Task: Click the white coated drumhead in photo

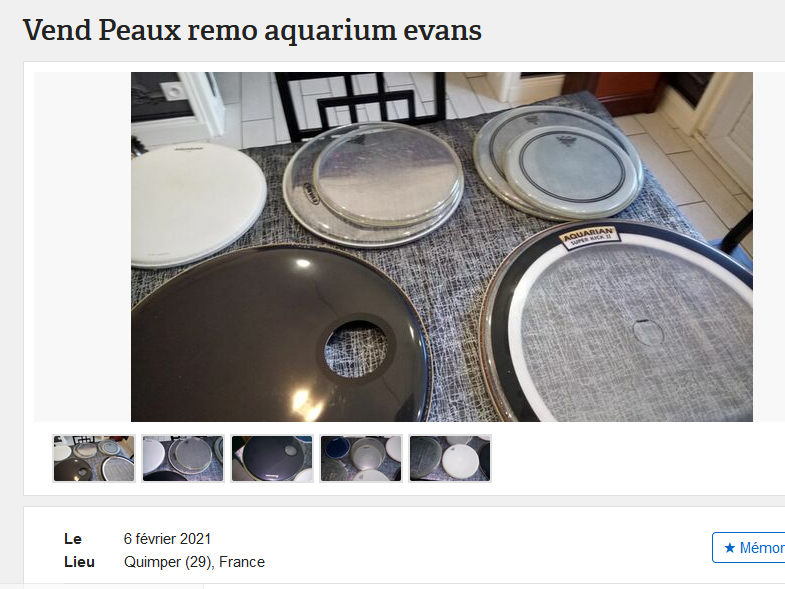Action: tap(198, 204)
